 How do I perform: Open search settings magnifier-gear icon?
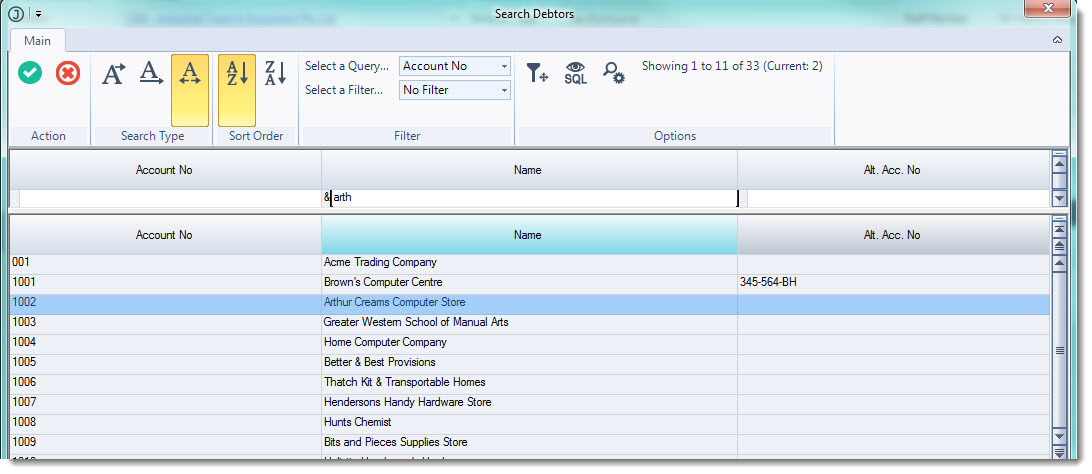pyautogui.click(x=614, y=72)
